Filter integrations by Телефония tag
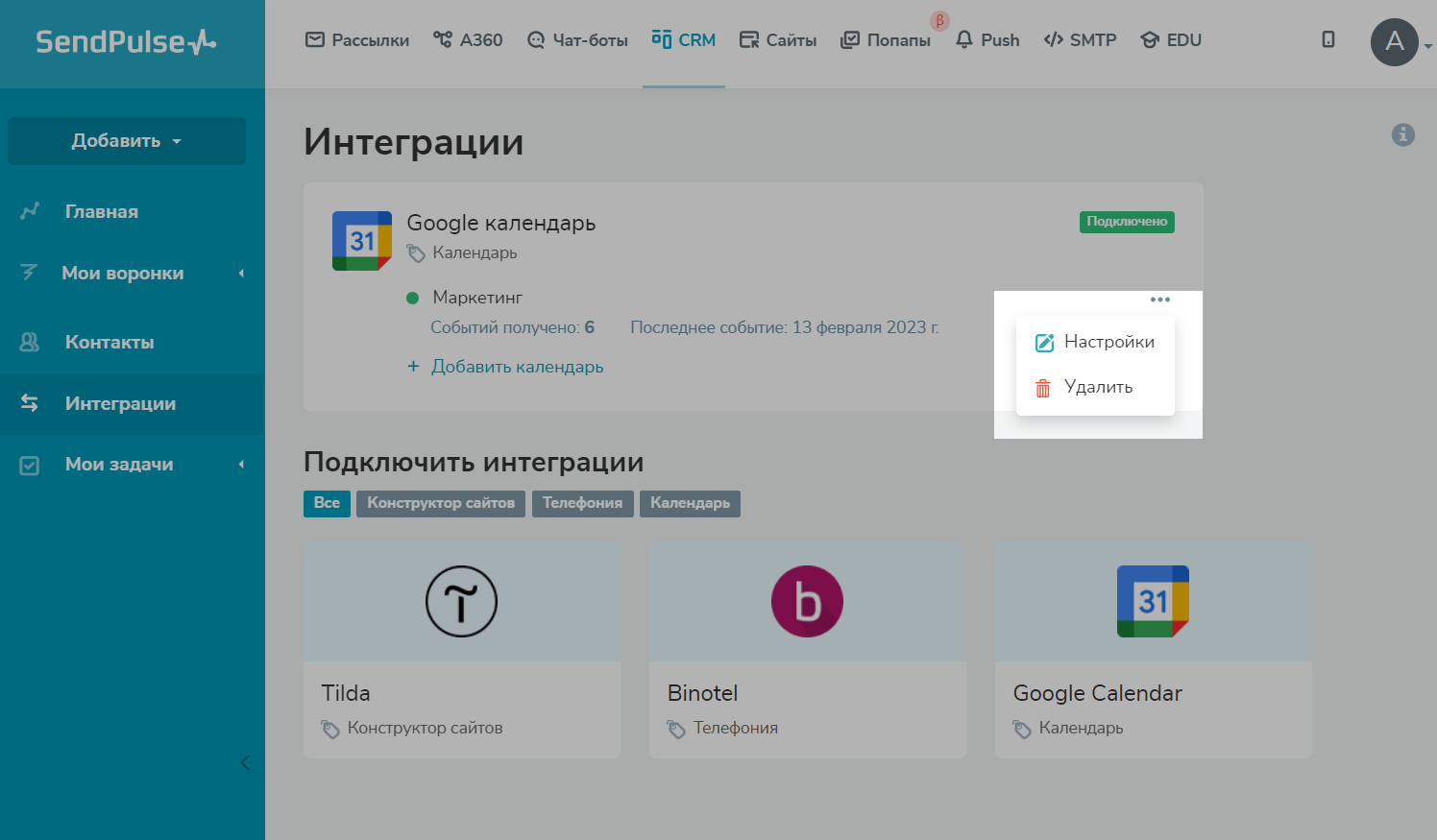This screenshot has width=1437, height=840. 582,503
